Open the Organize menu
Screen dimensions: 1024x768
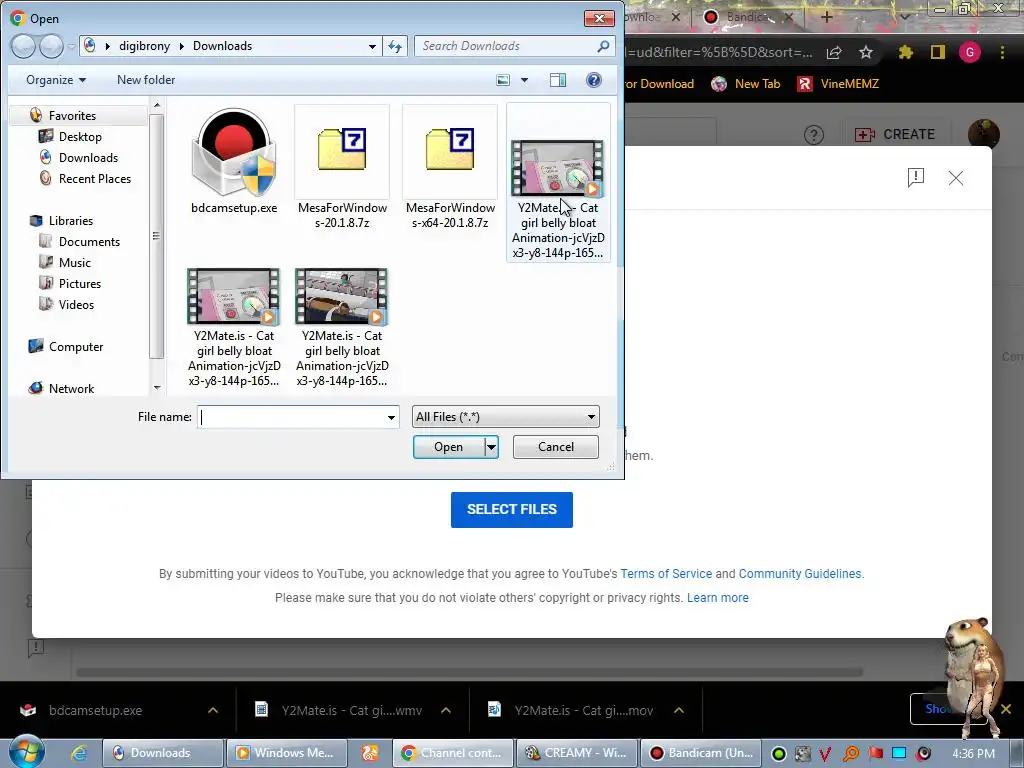pos(56,80)
